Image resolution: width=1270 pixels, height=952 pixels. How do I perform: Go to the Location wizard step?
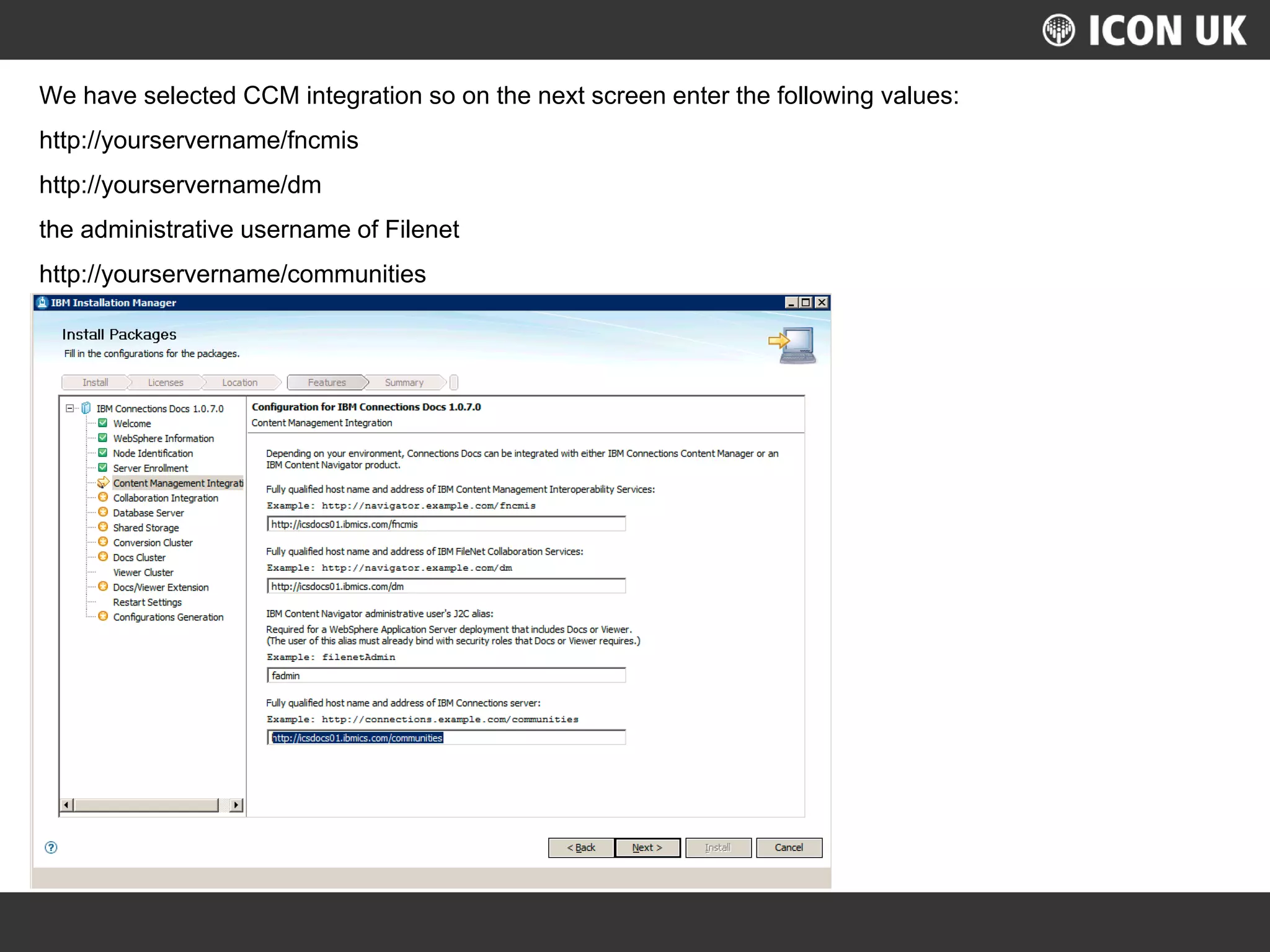(240, 382)
